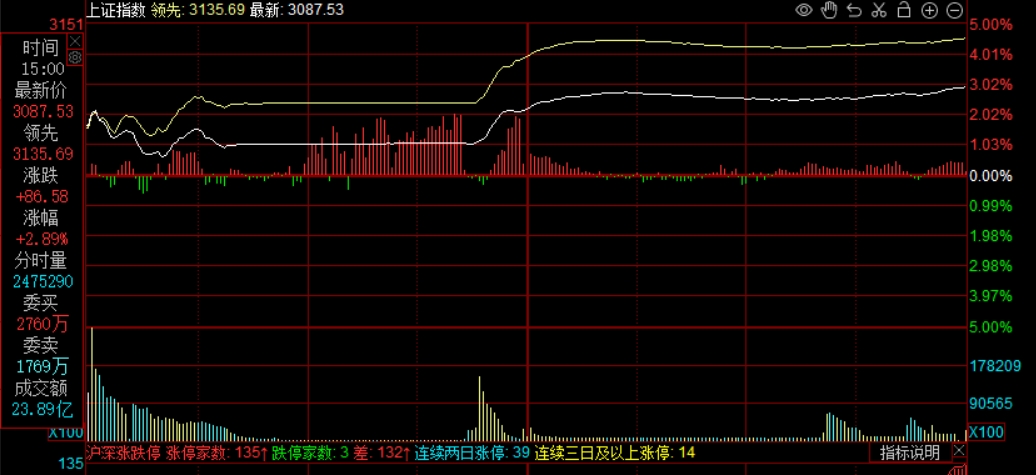The image size is (1036, 475).
Task: Select the hand pan tool
Action: pyautogui.click(x=828, y=10)
